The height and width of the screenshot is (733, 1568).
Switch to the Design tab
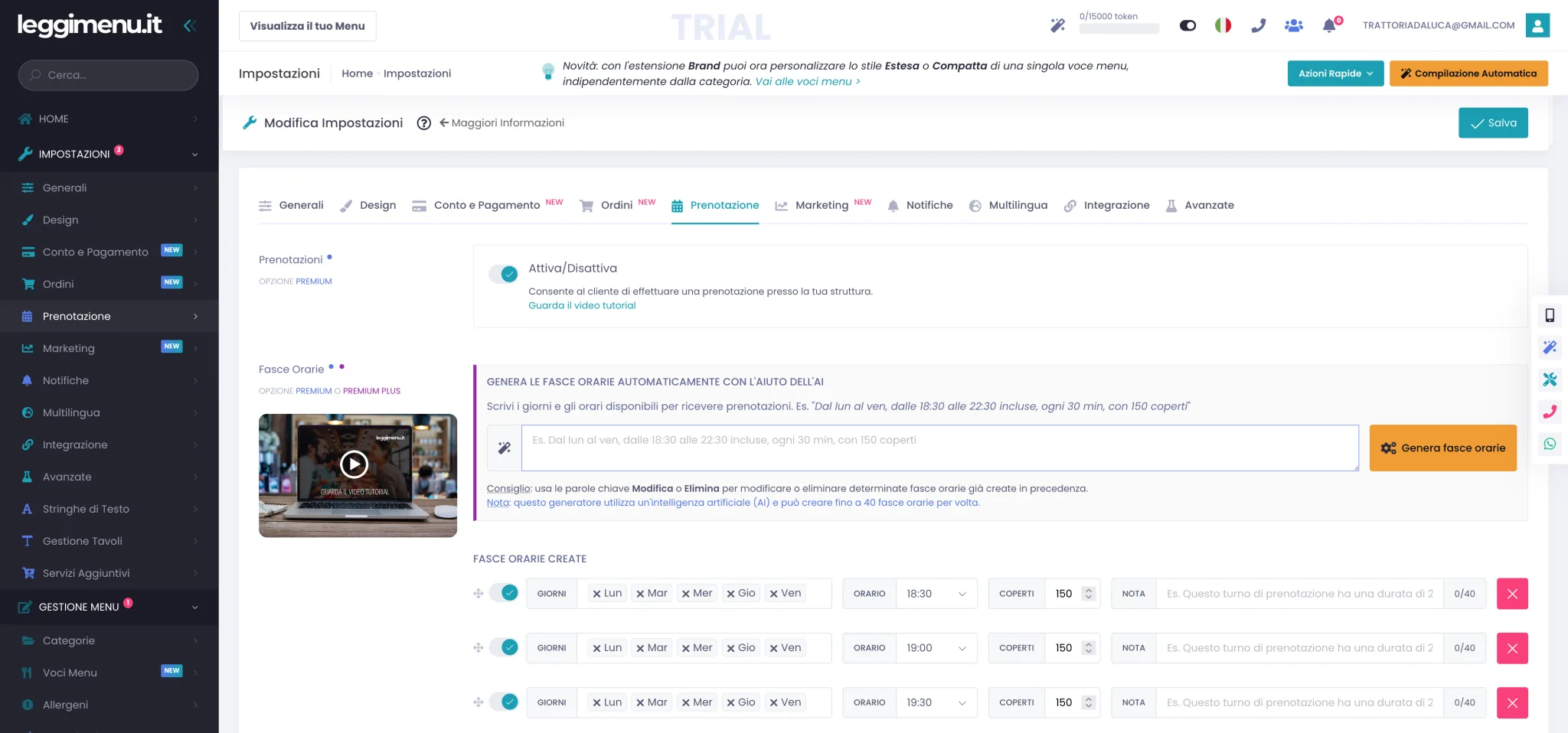(368, 205)
